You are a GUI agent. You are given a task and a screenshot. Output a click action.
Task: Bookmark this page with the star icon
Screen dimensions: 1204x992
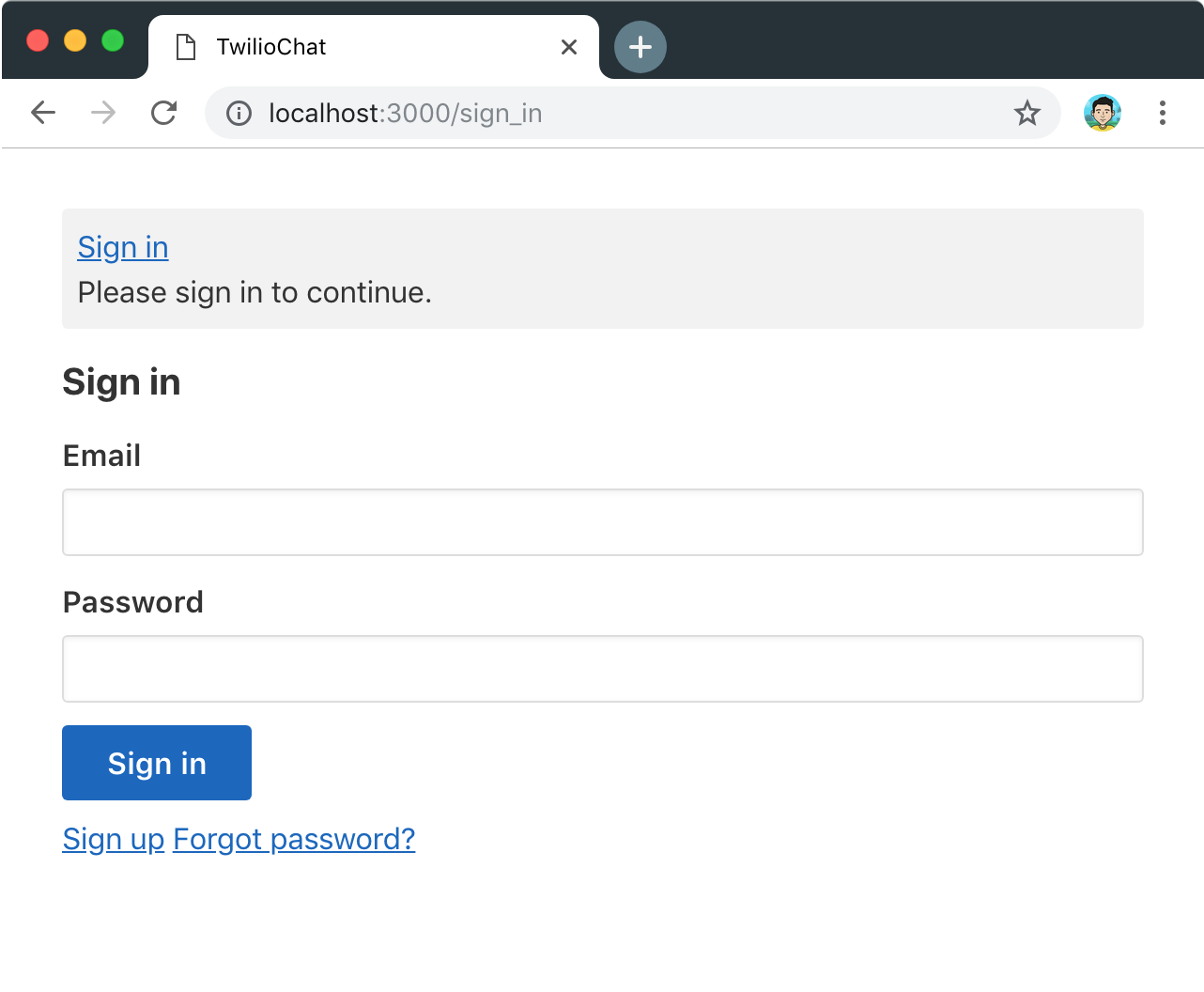1027,114
